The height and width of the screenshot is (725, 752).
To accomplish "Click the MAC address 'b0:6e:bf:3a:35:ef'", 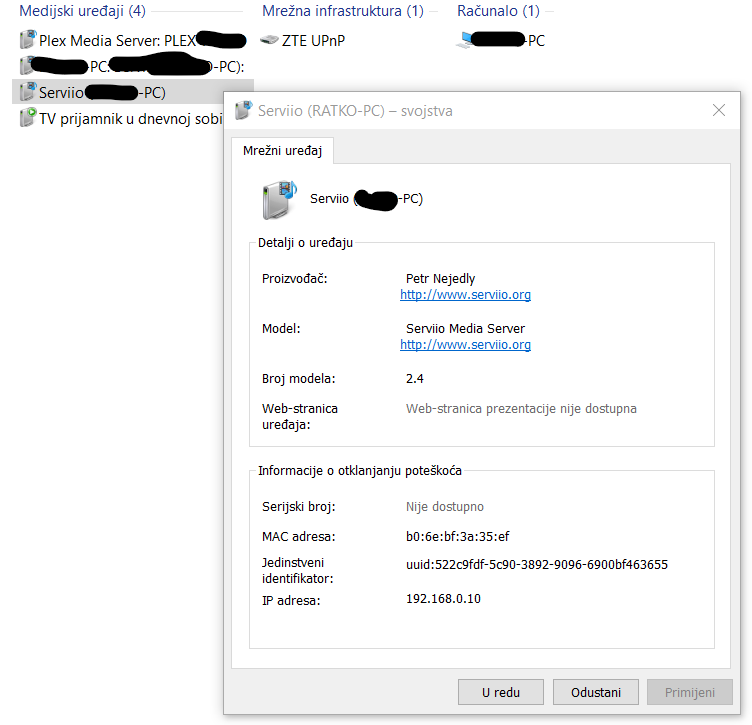I will pos(458,536).
